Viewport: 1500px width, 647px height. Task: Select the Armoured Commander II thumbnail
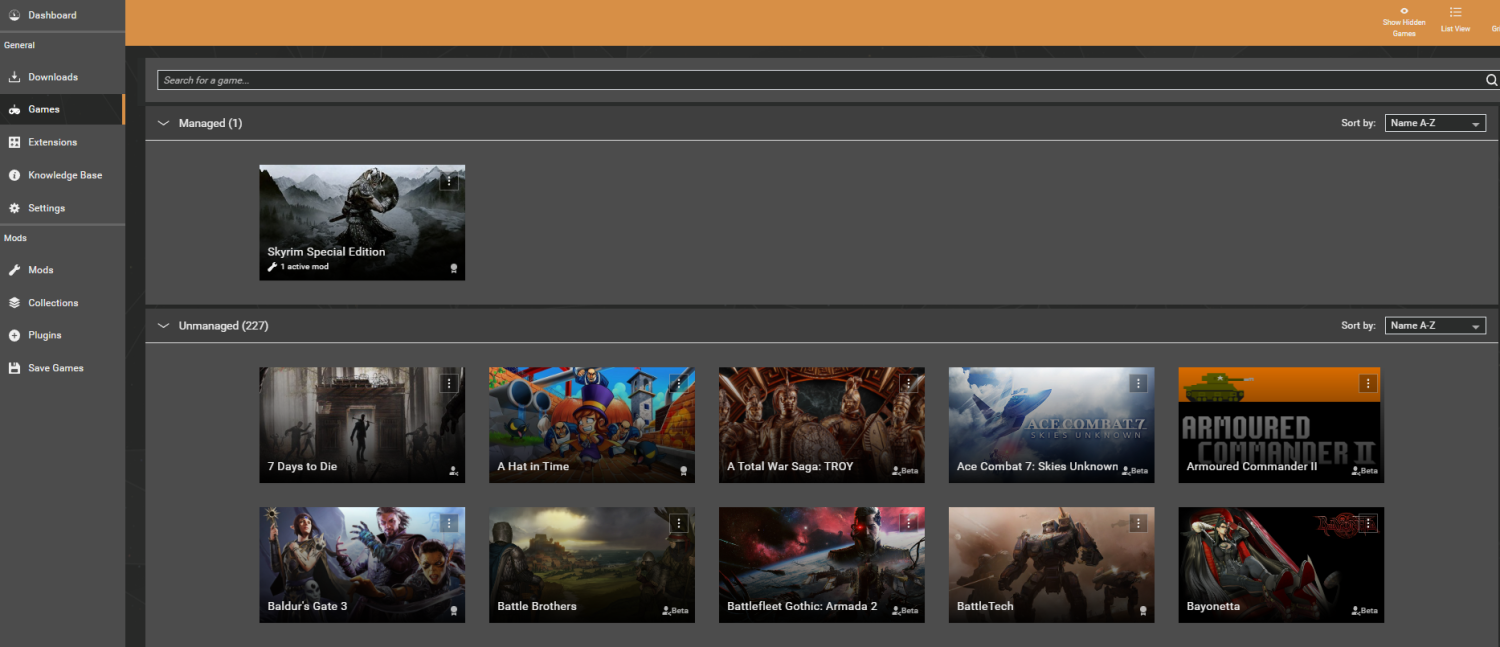(x=1281, y=424)
